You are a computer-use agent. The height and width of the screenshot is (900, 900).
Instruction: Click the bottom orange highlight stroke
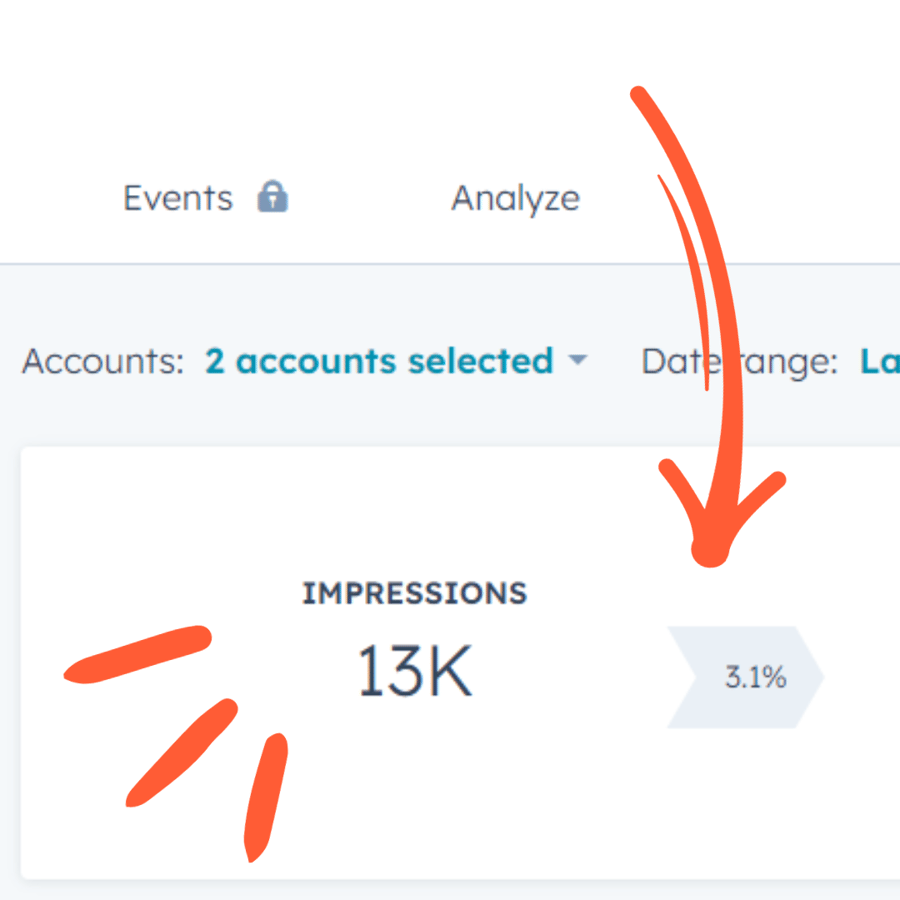[266, 797]
